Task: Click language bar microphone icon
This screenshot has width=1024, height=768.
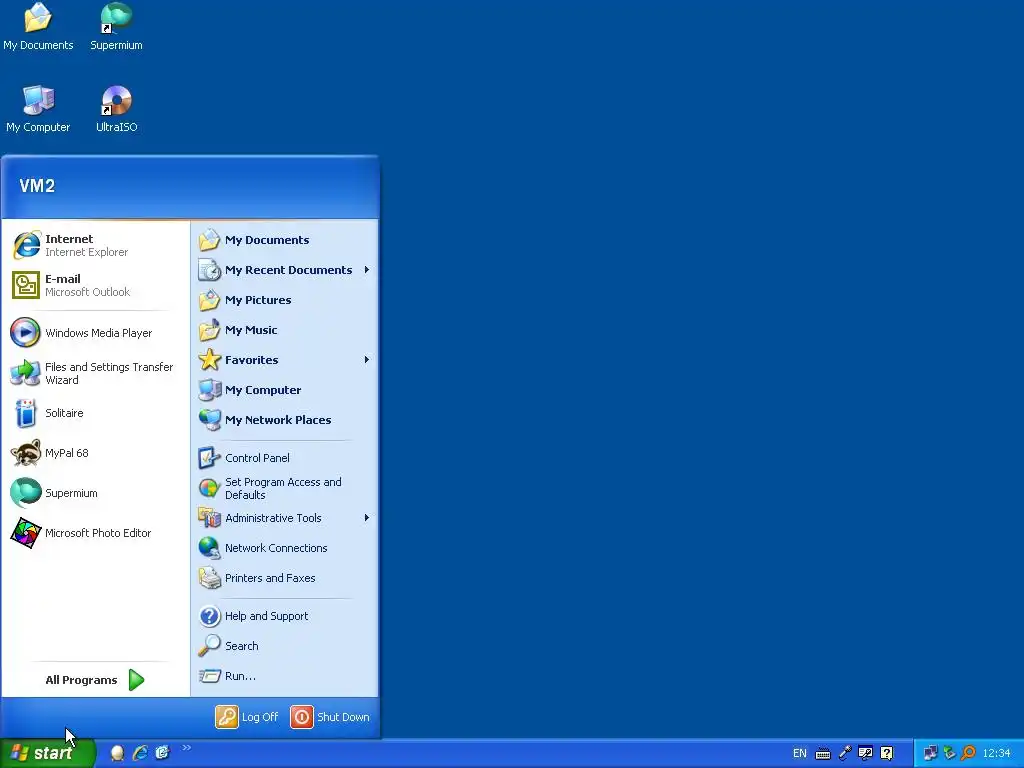Action: coord(844,753)
